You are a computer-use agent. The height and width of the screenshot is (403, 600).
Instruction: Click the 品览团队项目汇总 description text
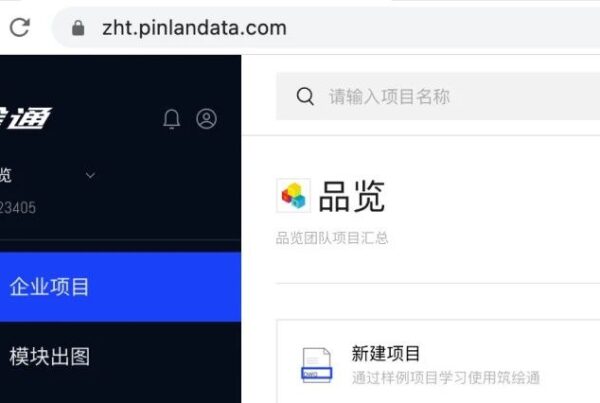(332, 238)
